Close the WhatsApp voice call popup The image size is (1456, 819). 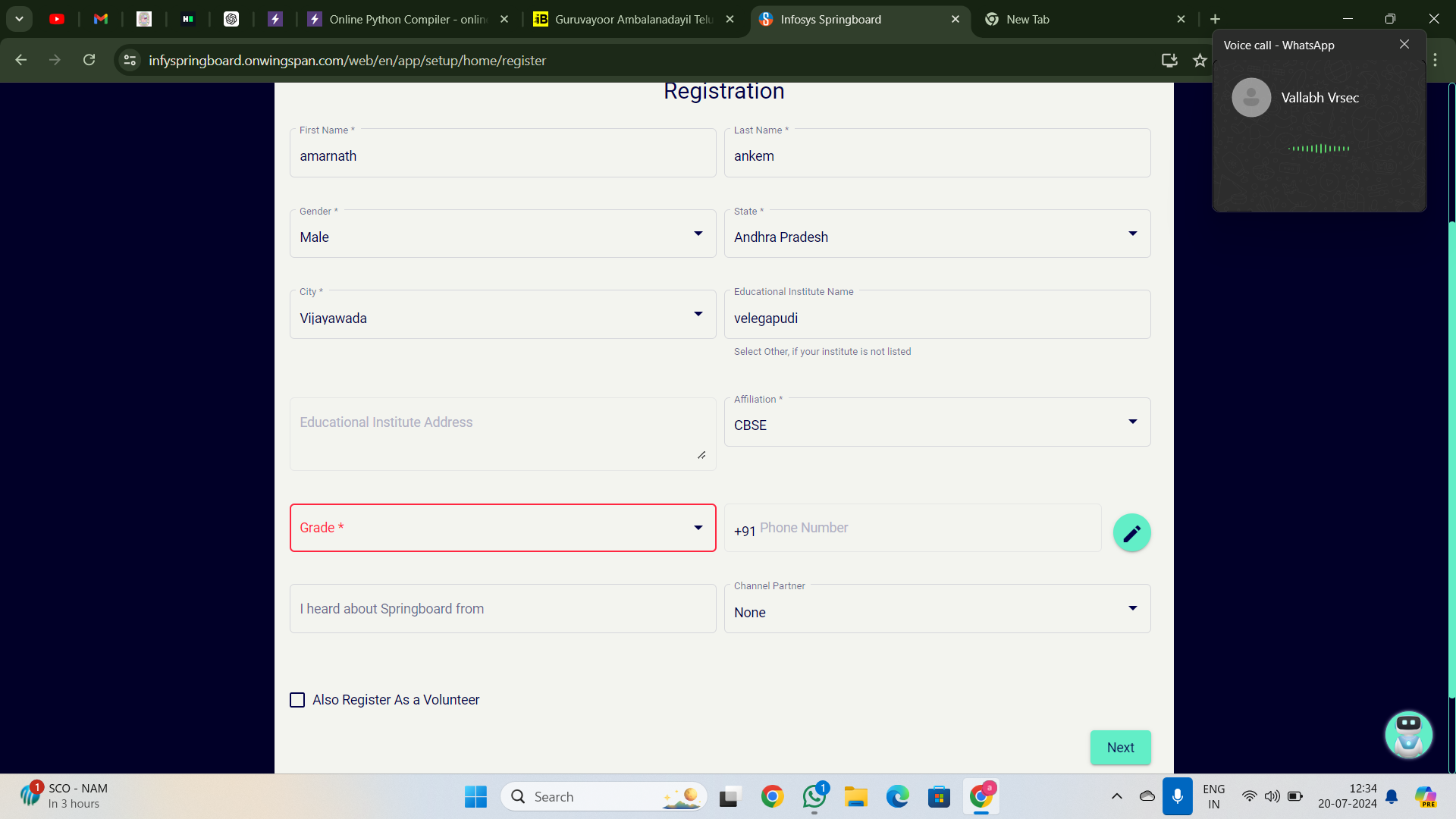[x=1404, y=44]
